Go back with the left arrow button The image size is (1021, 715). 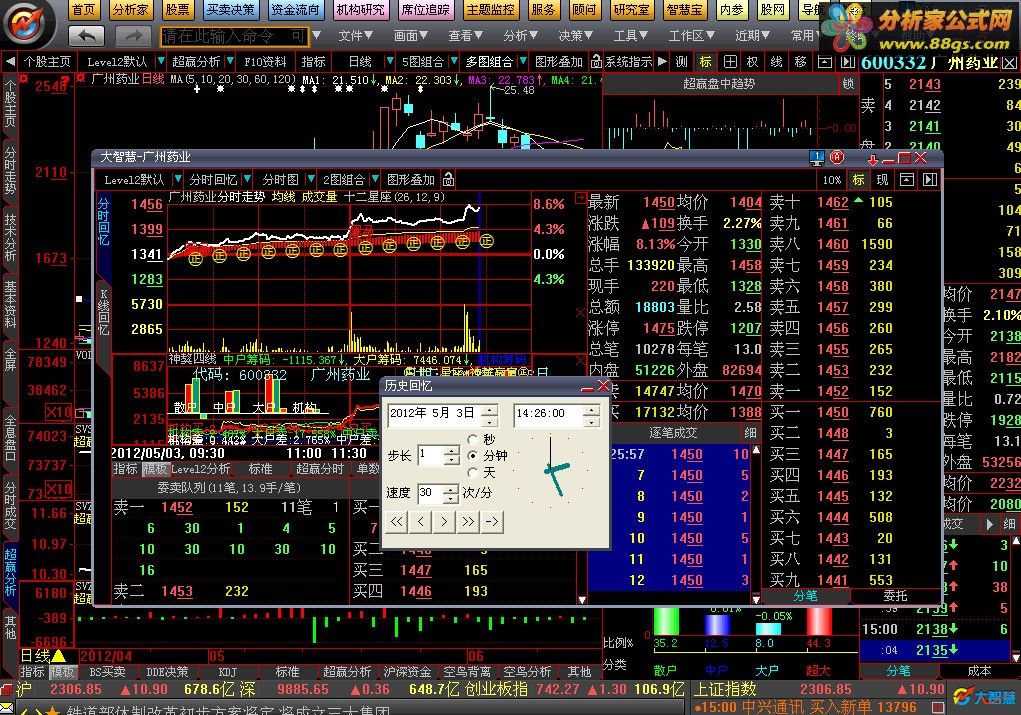point(87,36)
